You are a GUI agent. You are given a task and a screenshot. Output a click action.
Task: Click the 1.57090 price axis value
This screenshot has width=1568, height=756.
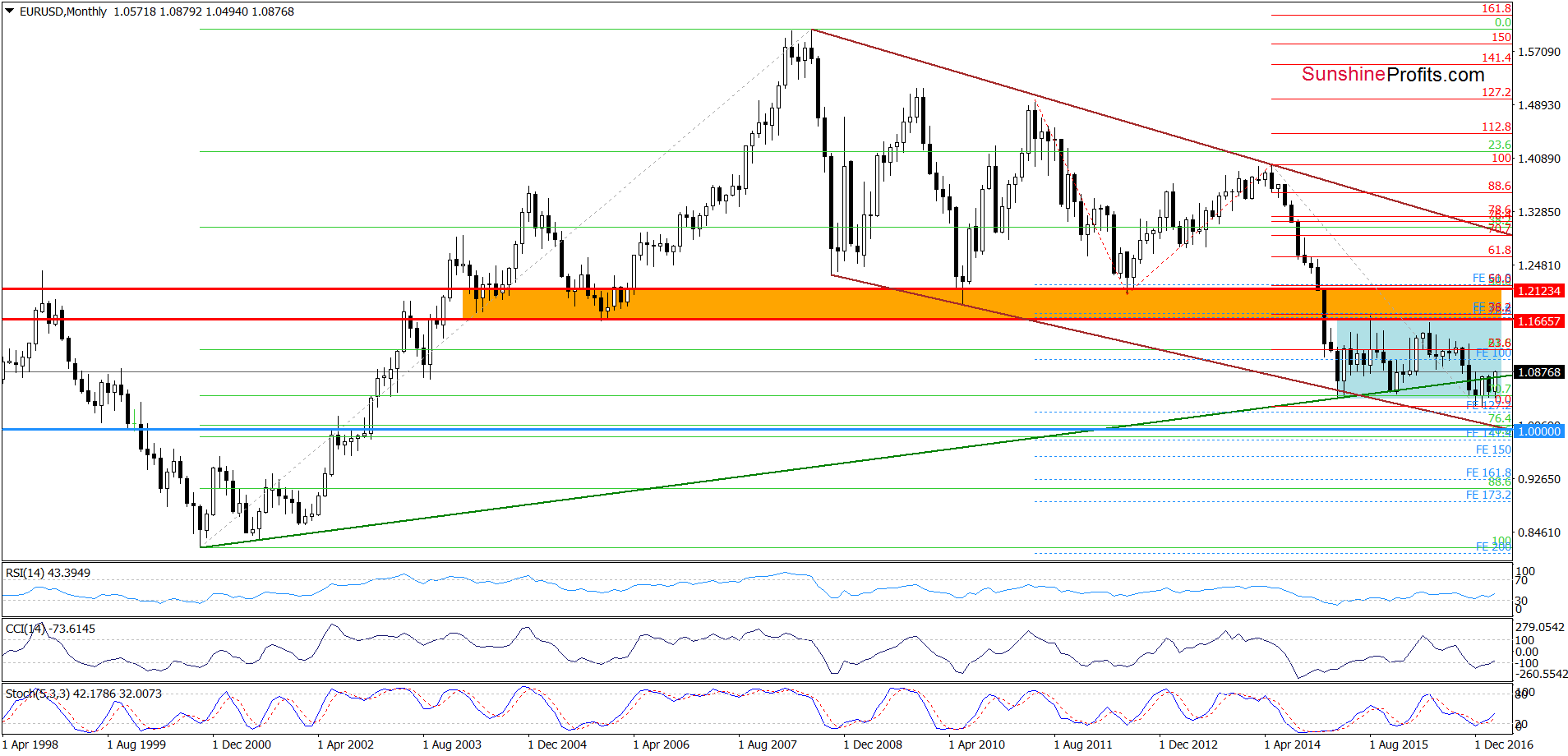[x=1538, y=52]
